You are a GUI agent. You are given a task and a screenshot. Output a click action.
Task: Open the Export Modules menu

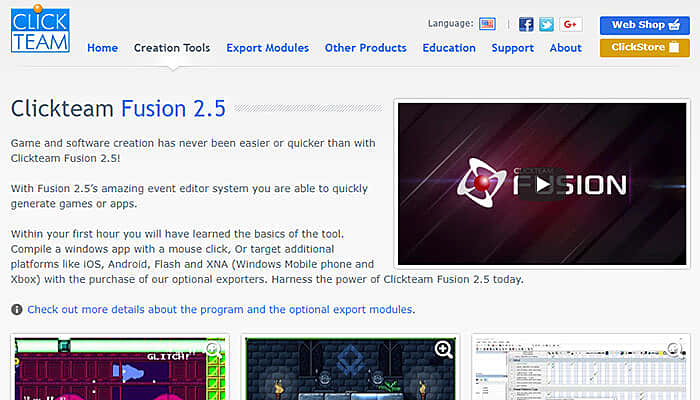pyautogui.click(x=267, y=48)
